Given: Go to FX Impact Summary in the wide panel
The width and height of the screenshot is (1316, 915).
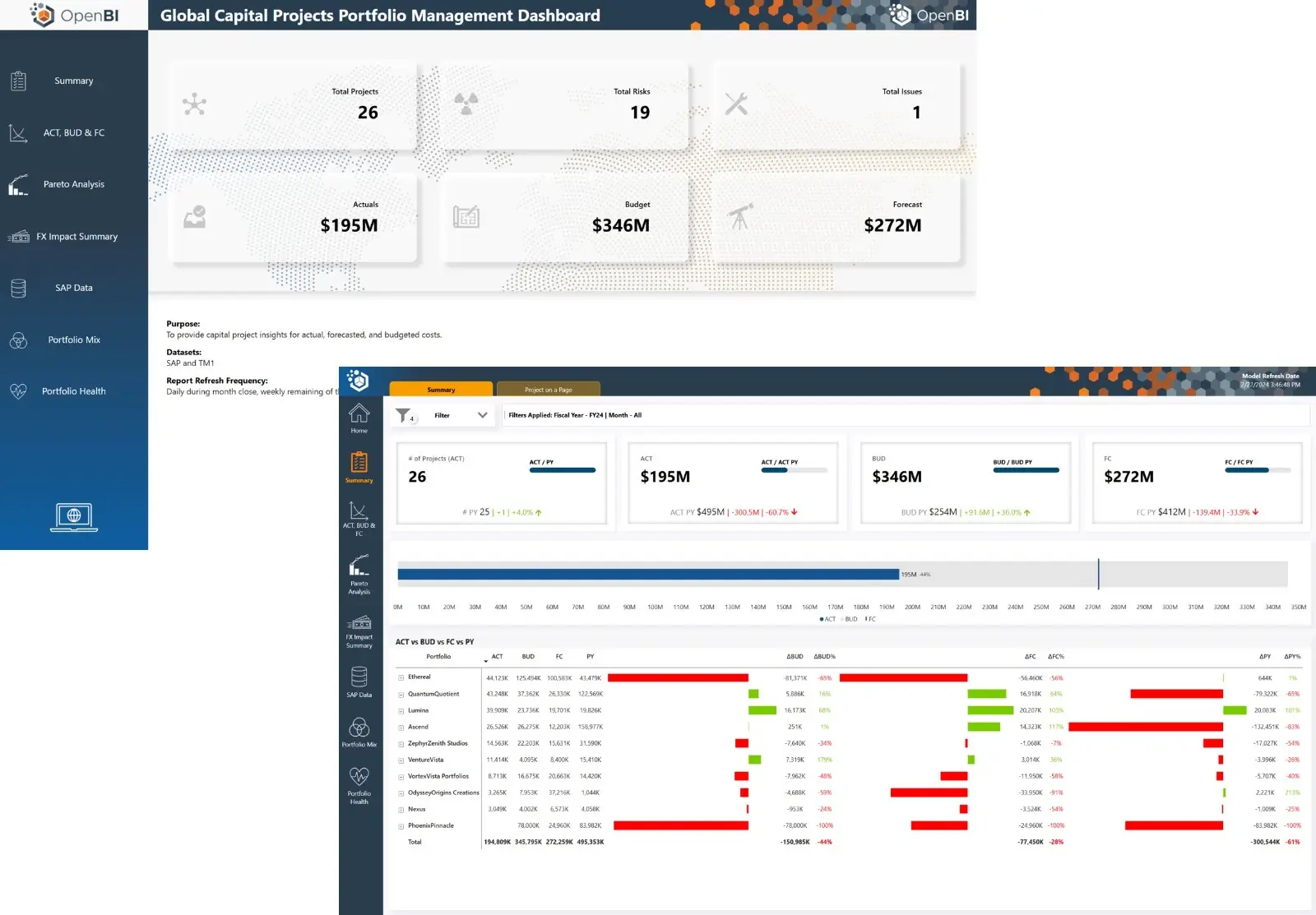Looking at the screenshot, I should click(76, 236).
